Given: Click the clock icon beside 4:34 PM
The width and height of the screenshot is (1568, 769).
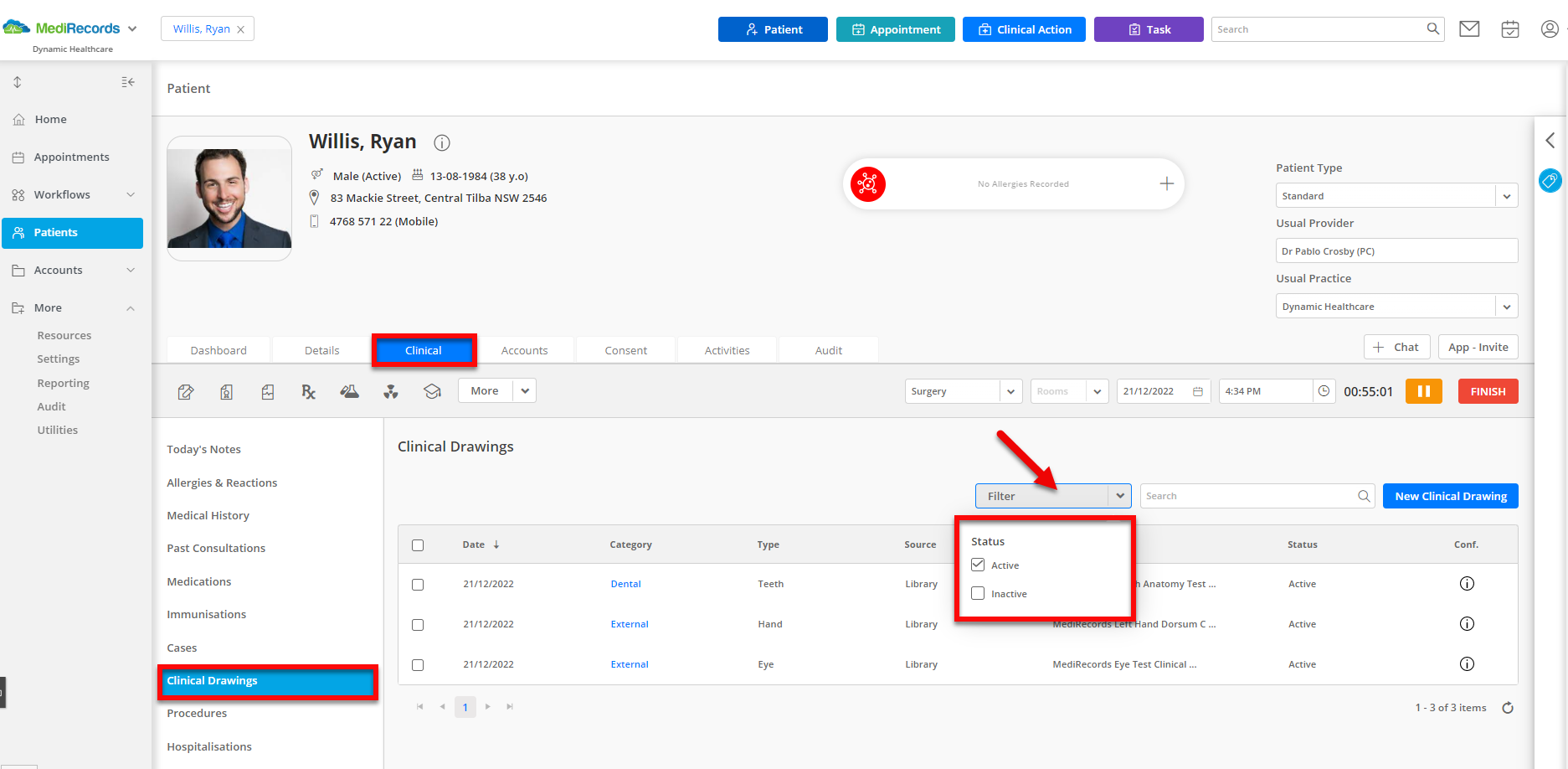Looking at the screenshot, I should 1324,391.
